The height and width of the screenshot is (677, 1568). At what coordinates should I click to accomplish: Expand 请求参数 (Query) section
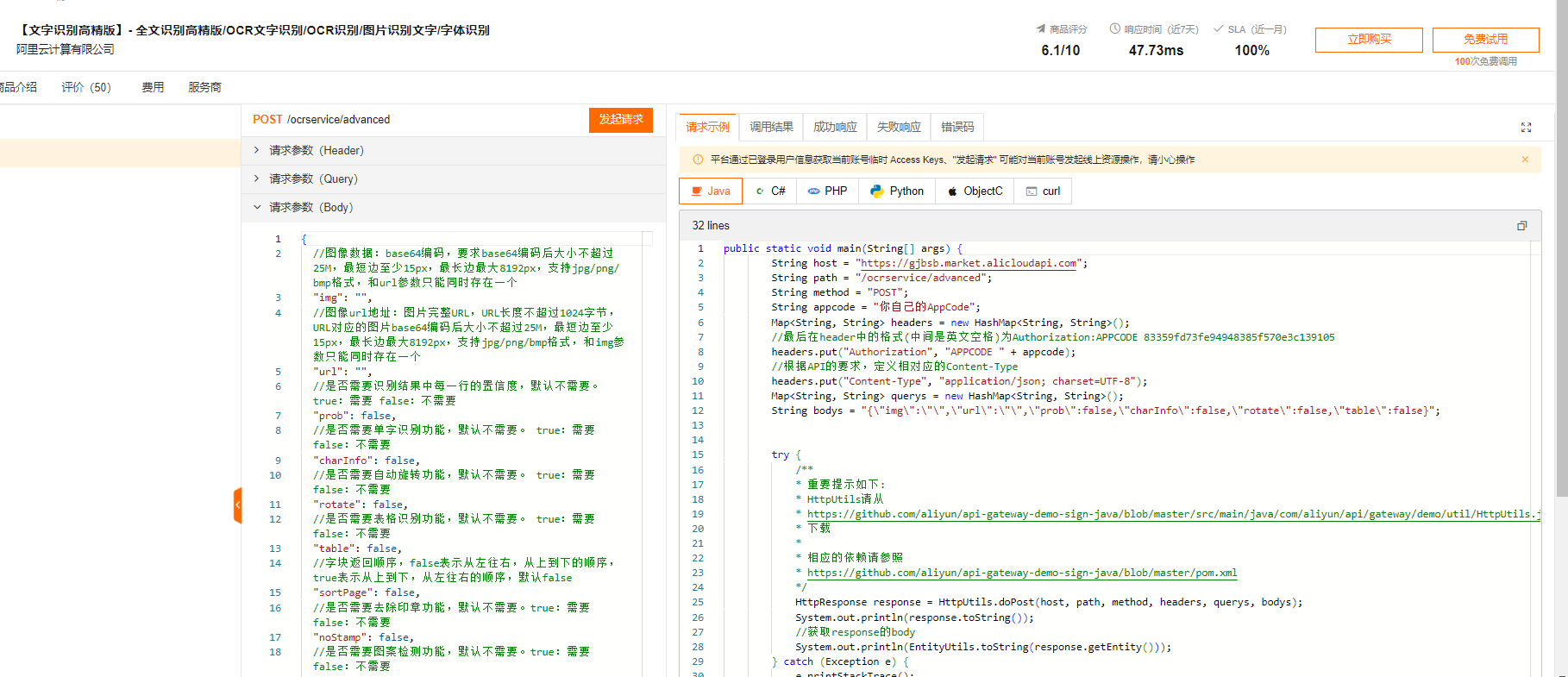point(454,179)
